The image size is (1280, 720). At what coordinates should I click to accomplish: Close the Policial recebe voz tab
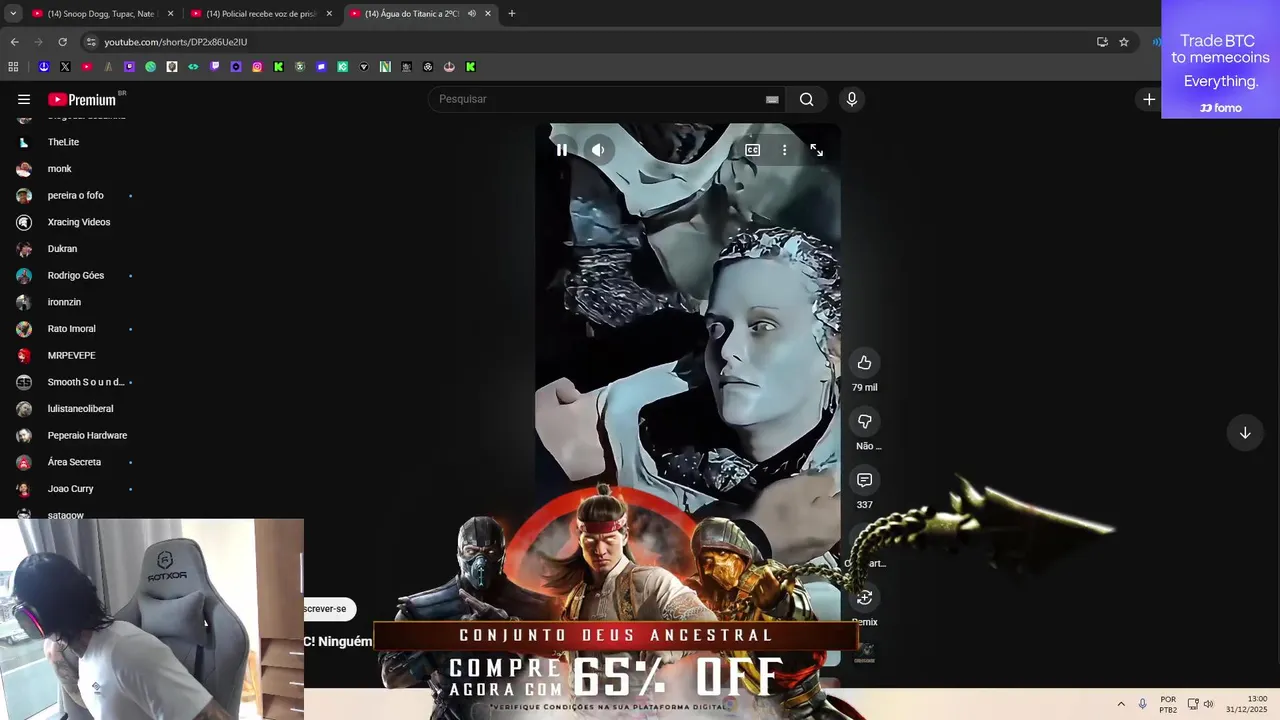point(329,14)
